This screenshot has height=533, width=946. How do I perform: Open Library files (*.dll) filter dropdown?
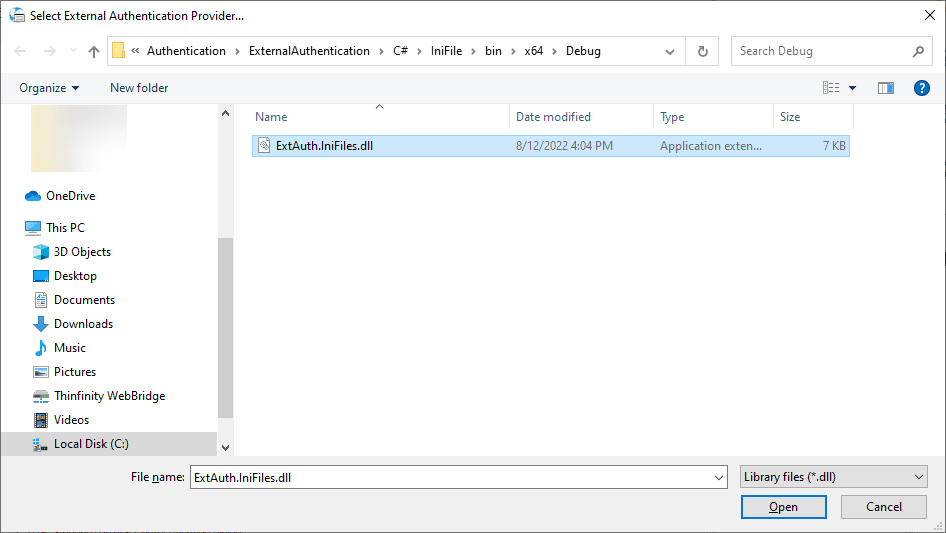tap(834, 477)
